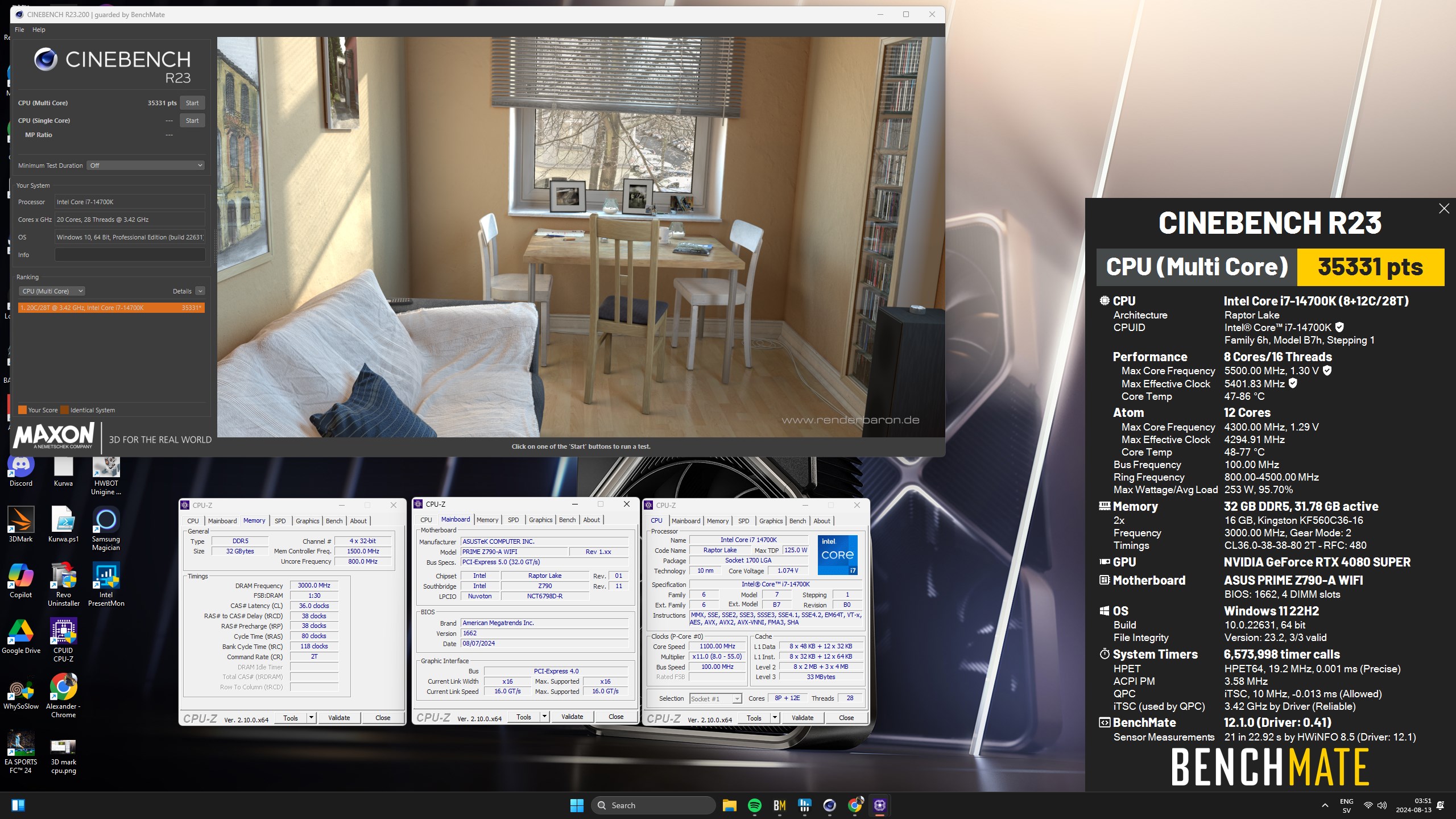Start the CPU (Multi Core) test
This screenshot has width=1456, height=819.
192,103
